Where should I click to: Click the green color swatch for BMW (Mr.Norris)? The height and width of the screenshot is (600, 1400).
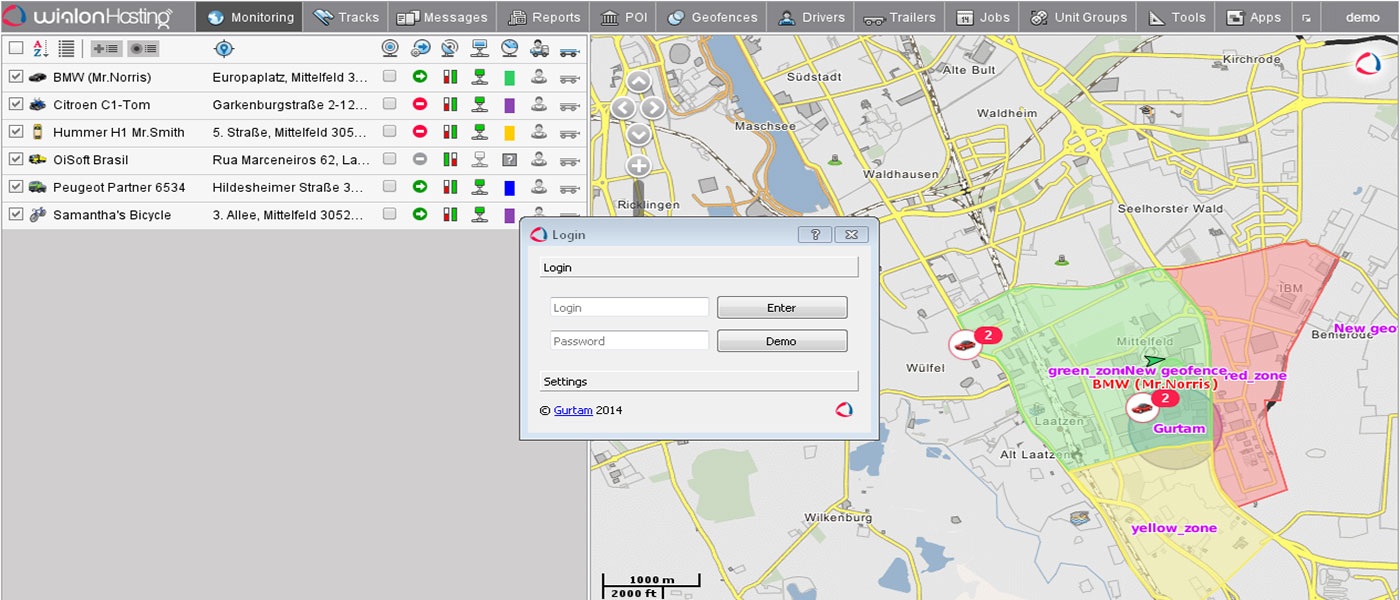point(509,76)
